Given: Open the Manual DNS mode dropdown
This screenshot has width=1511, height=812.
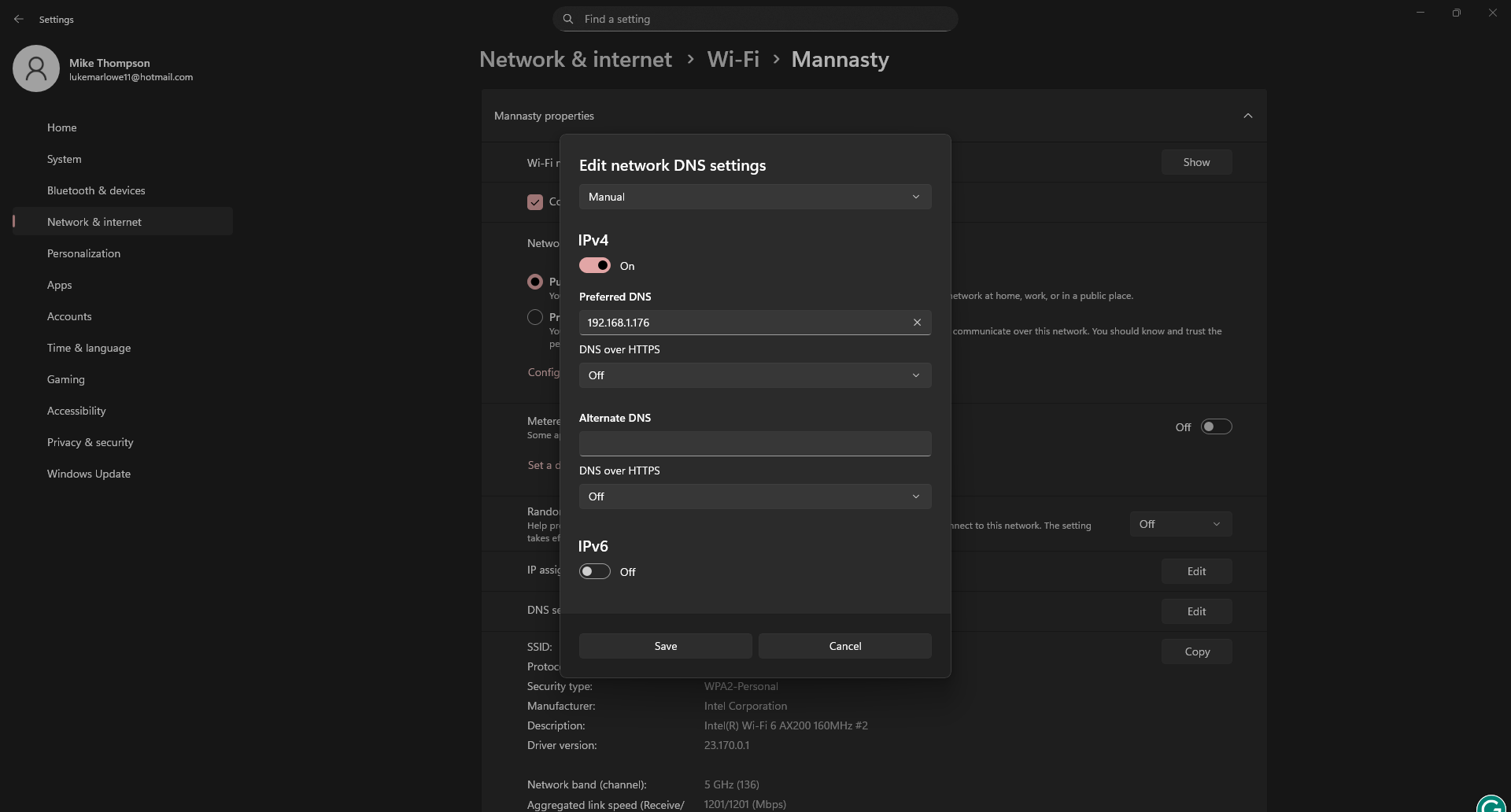Looking at the screenshot, I should click(x=755, y=197).
